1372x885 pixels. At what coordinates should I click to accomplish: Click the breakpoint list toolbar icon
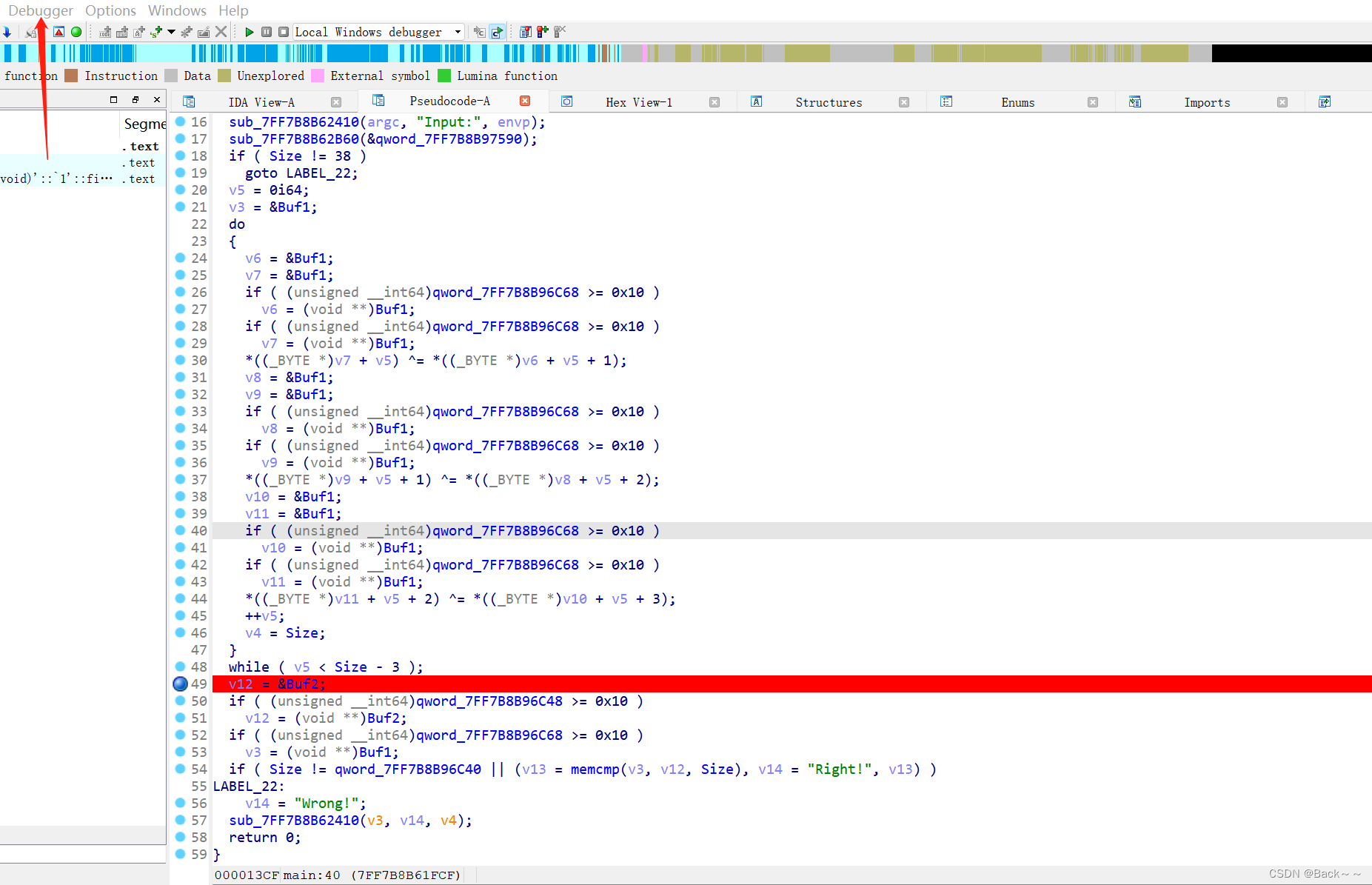(526, 32)
